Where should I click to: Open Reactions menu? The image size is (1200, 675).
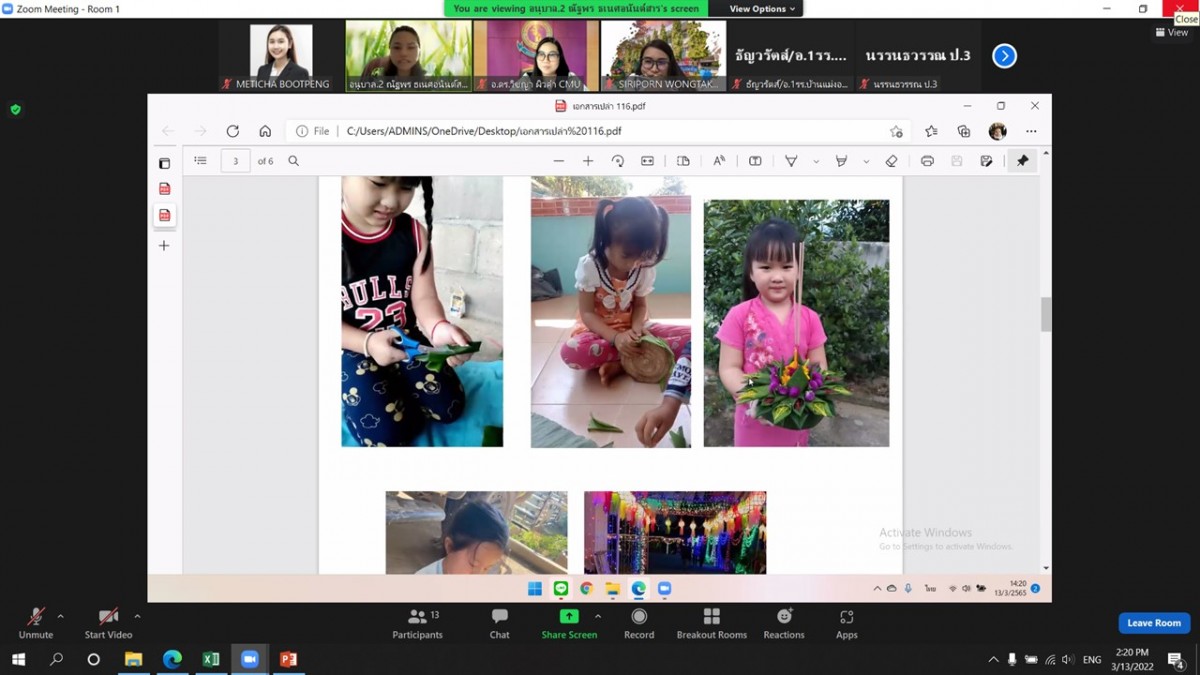click(x=784, y=623)
